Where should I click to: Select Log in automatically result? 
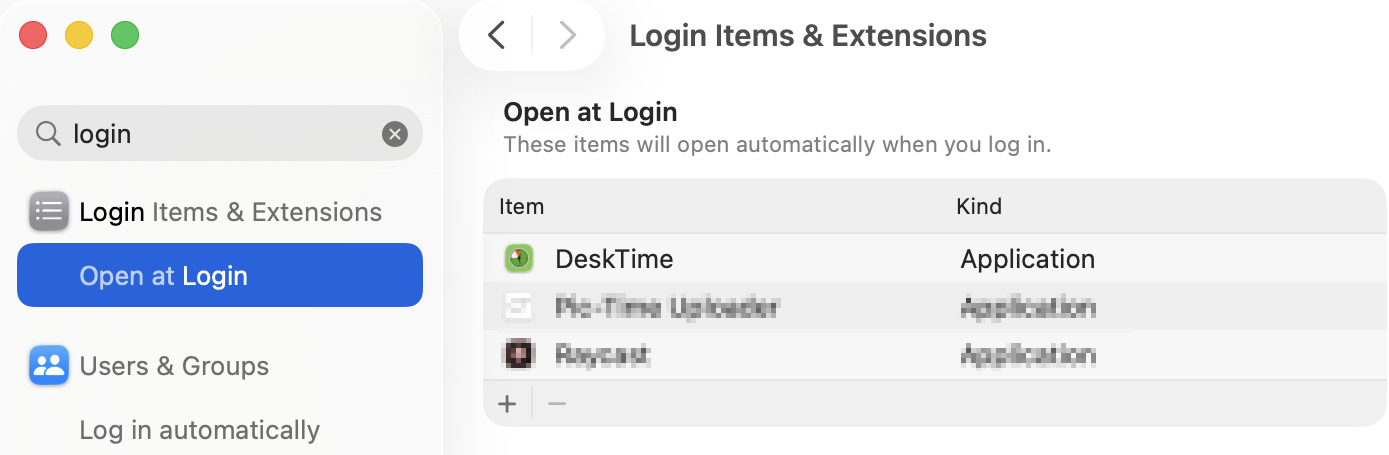pos(200,430)
